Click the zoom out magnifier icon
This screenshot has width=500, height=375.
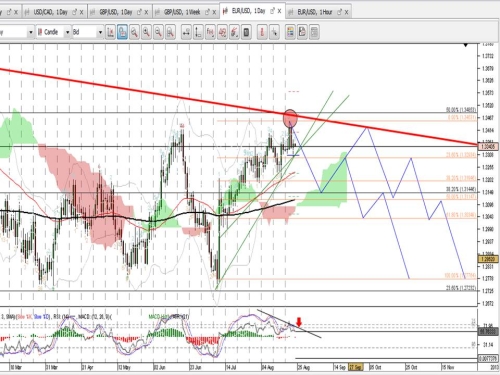tap(158, 32)
